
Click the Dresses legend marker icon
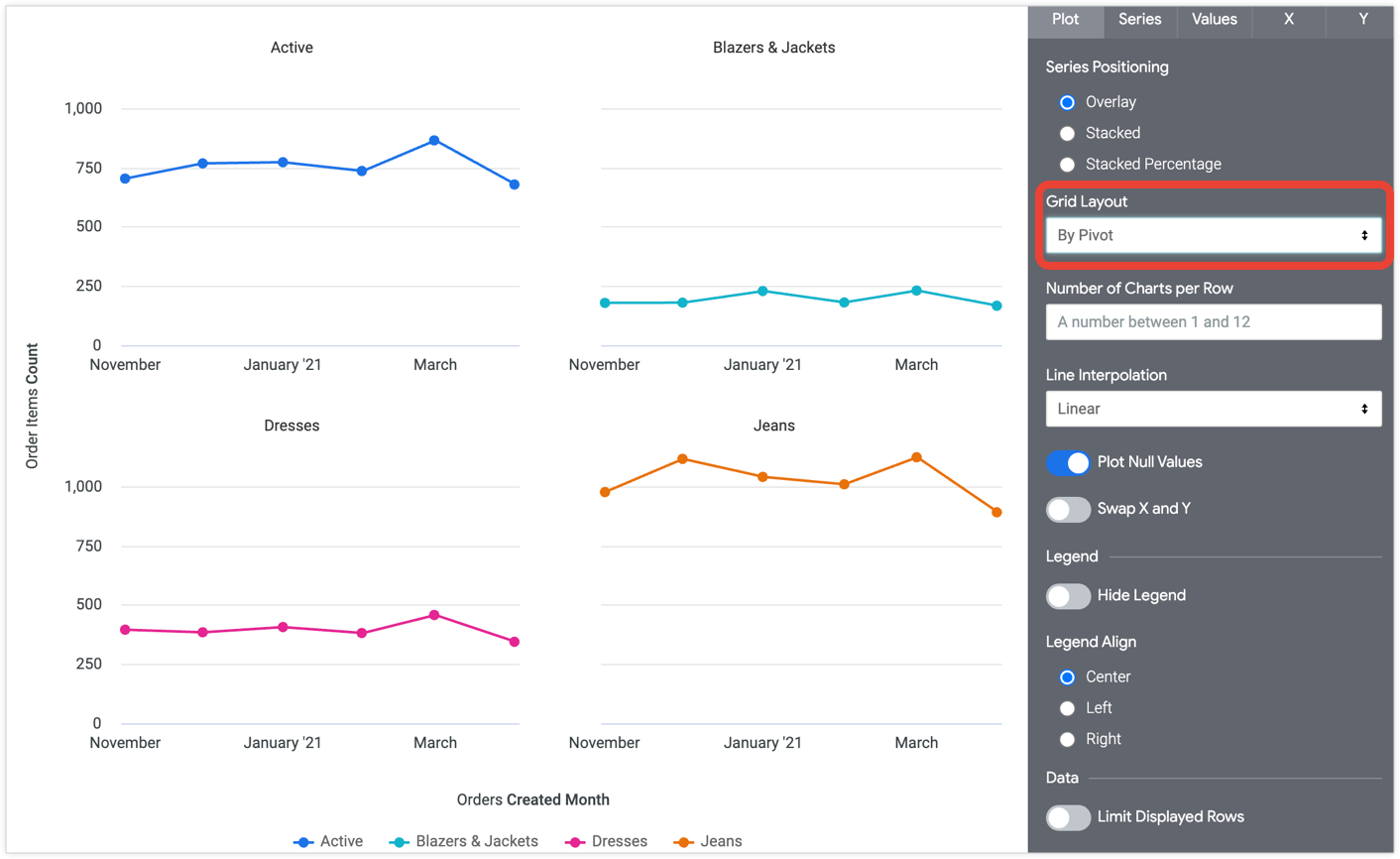point(575,842)
